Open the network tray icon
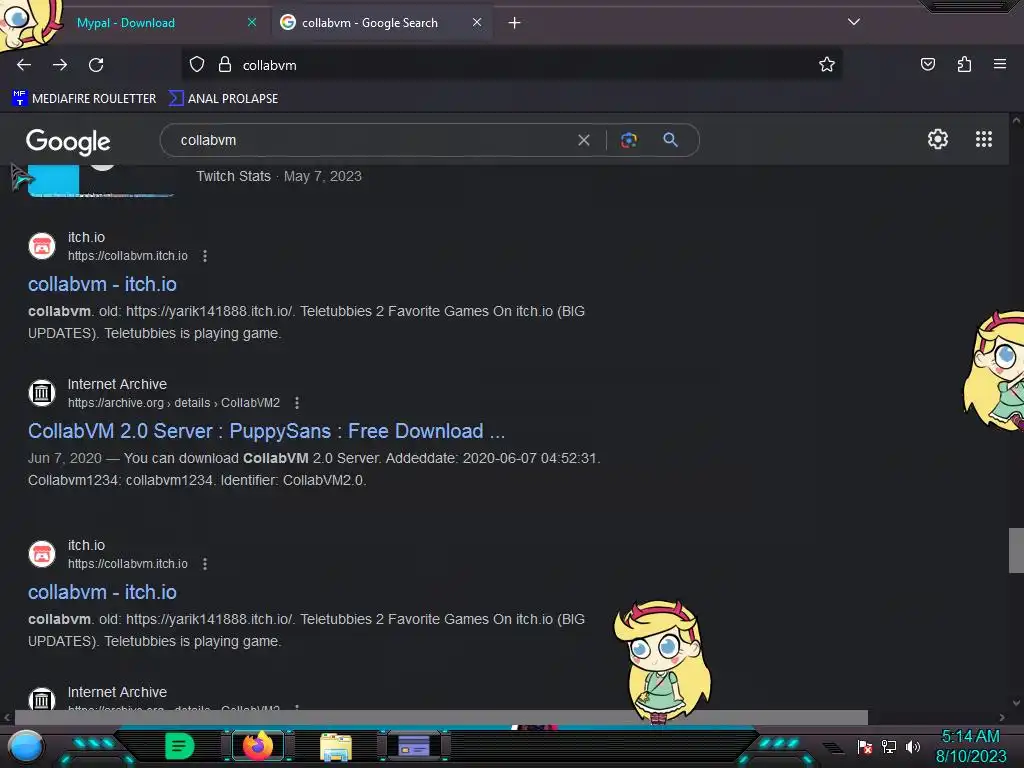Screen dimensions: 1024x768 pyautogui.click(x=889, y=746)
